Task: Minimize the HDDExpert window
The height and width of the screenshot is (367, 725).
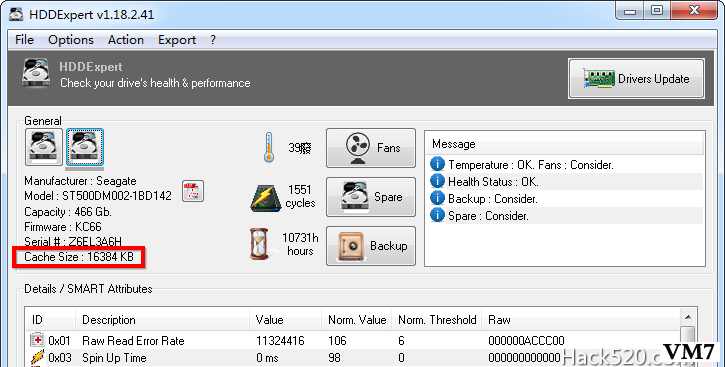Action: [x=630, y=11]
